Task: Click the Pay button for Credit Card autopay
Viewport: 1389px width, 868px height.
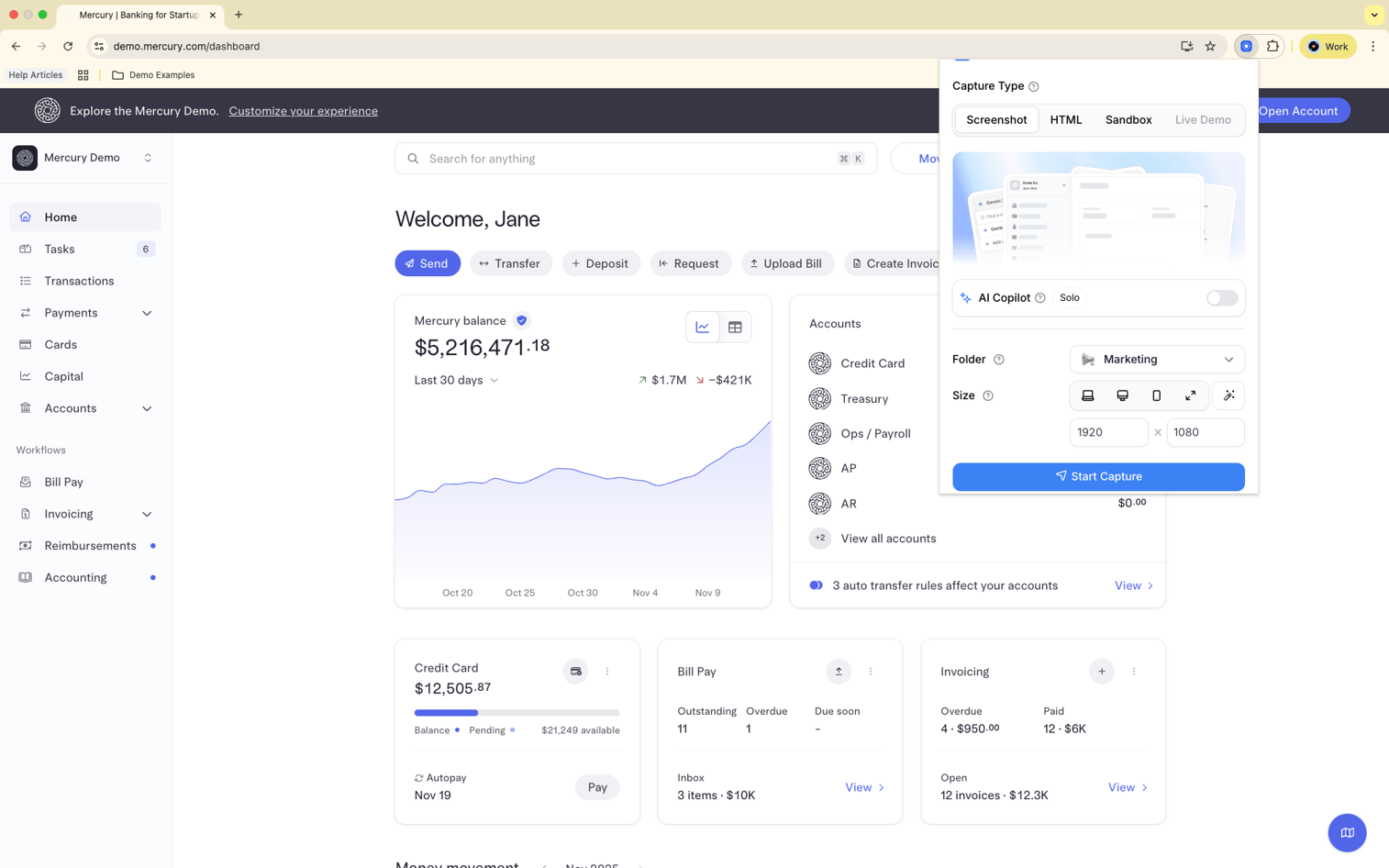Action: coord(597,787)
